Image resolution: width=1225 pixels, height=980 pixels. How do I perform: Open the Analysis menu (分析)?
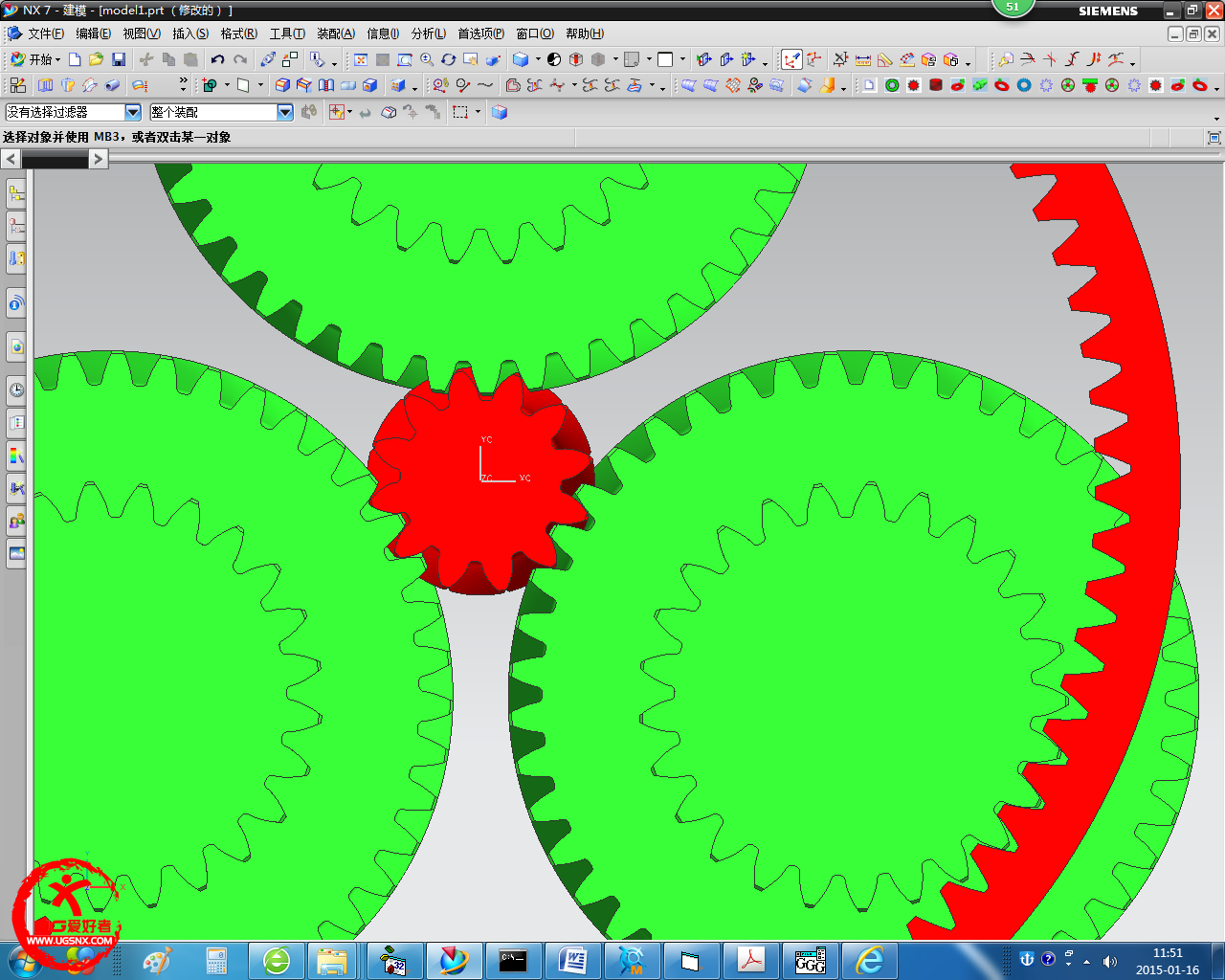tap(428, 33)
